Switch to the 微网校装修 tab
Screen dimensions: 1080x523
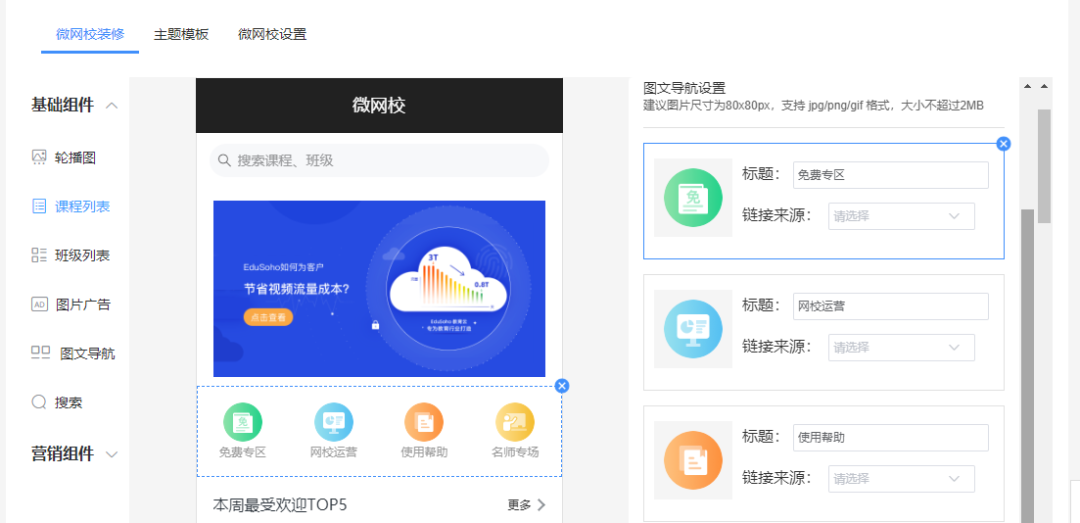[90, 34]
